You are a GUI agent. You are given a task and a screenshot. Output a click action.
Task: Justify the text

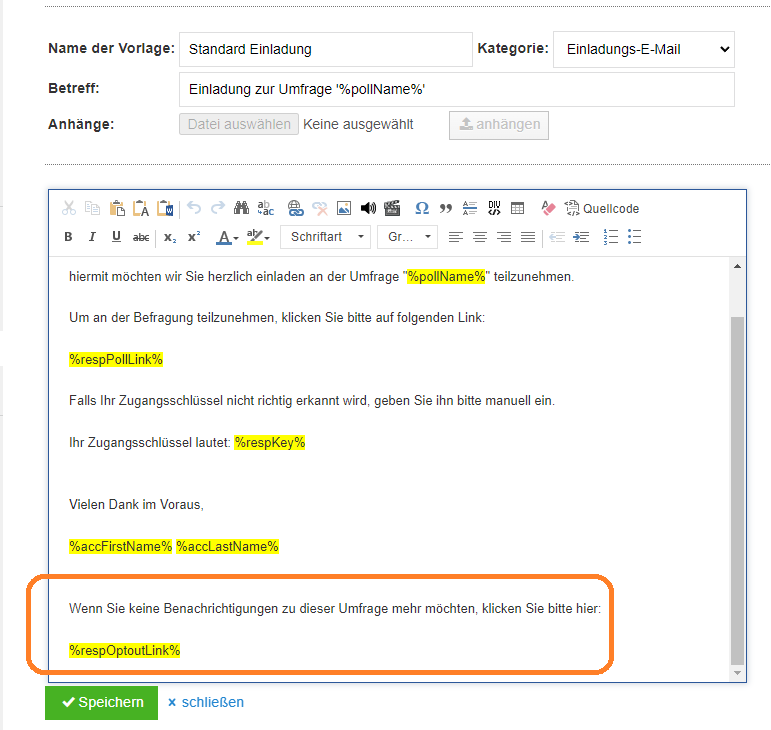(x=528, y=237)
